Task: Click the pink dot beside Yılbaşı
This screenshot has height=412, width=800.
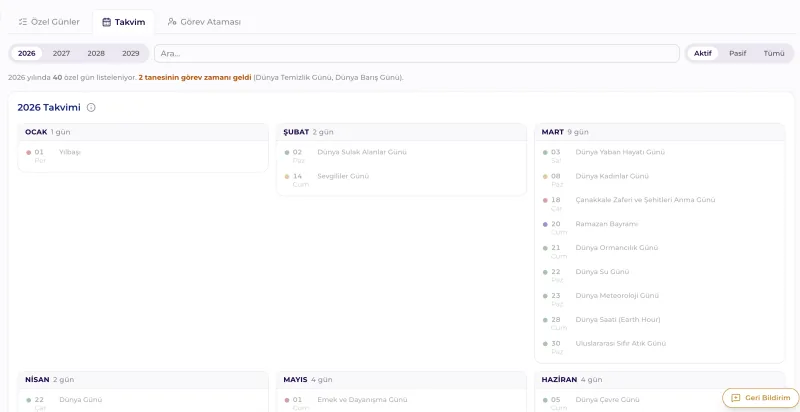Action: click(29, 152)
